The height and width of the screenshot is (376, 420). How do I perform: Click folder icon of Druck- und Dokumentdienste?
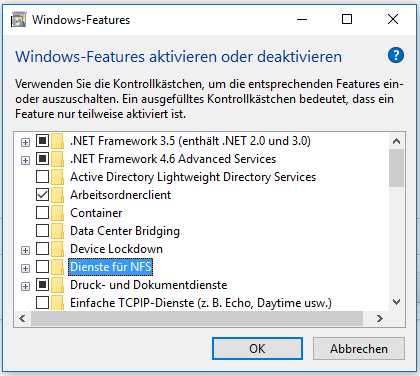pos(57,285)
